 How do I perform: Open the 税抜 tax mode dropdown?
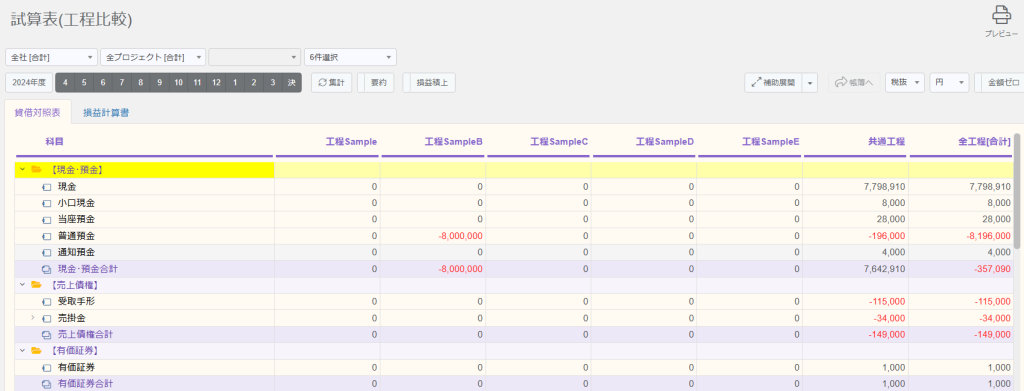click(x=904, y=83)
